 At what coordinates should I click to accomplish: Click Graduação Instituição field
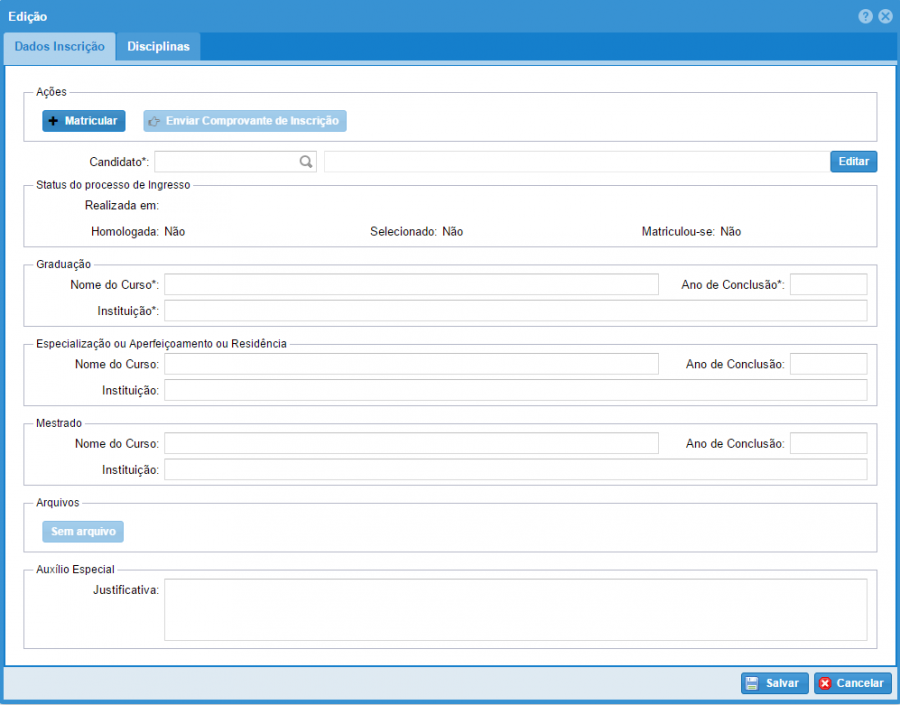515,311
